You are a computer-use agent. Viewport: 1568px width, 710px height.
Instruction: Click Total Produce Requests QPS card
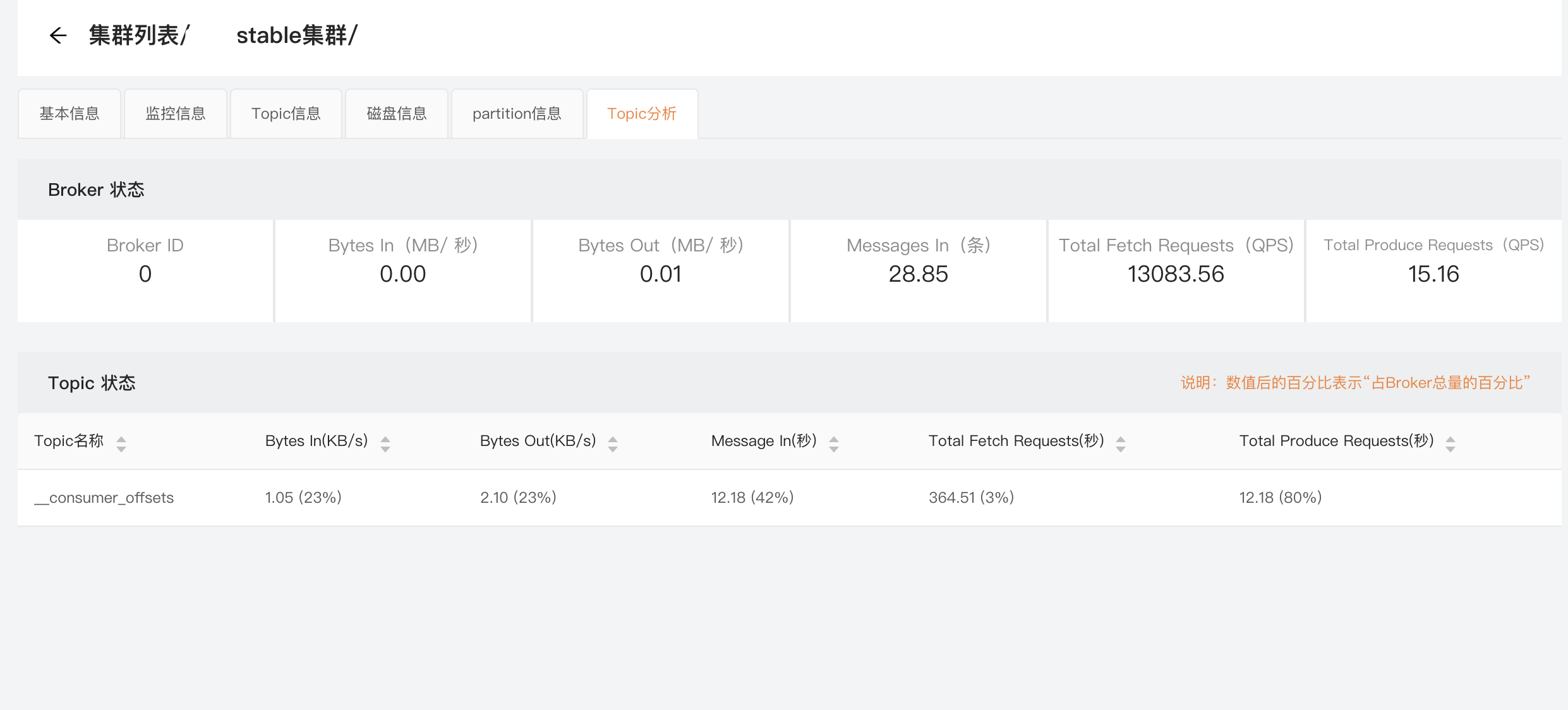click(1433, 270)
